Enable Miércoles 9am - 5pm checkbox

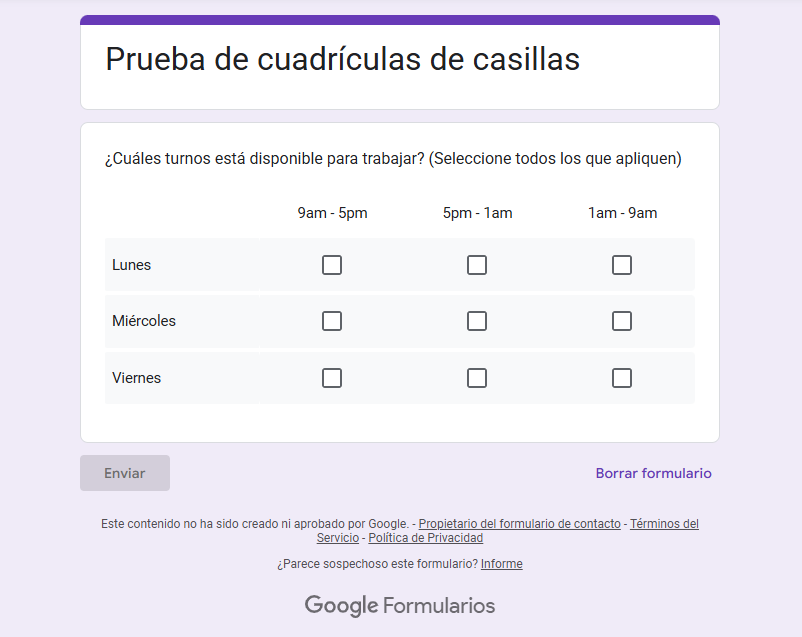pyautogui.click(x=332, y=321)
